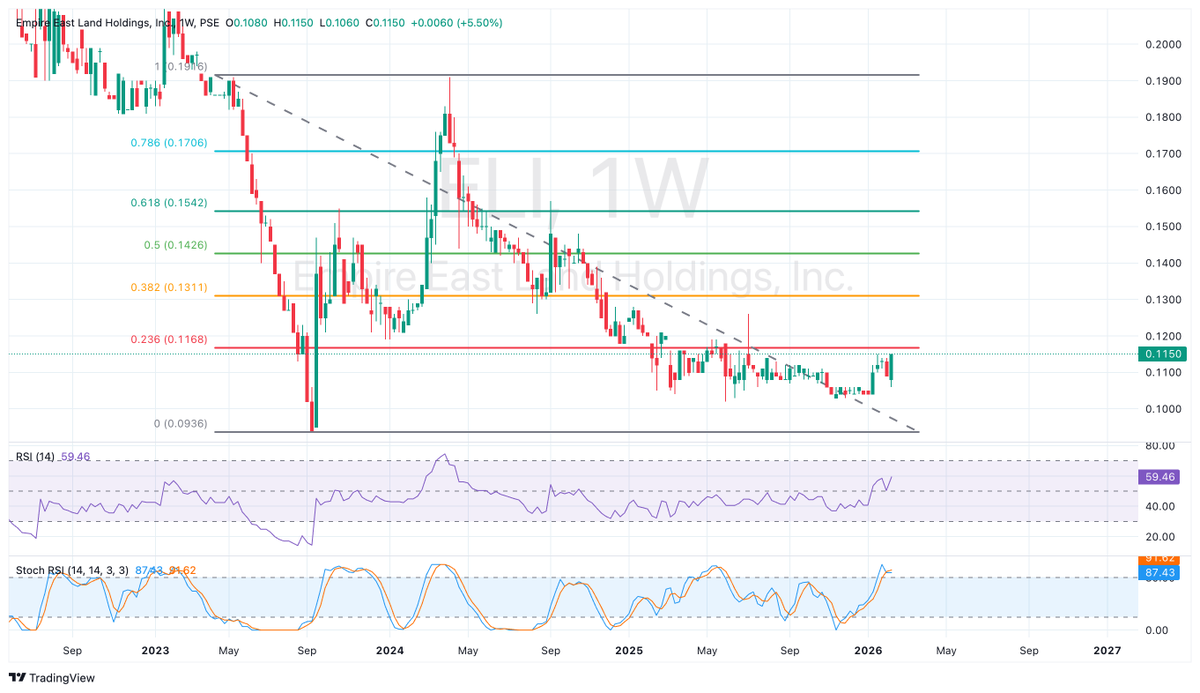Viewport: 1200px width, 693px height.
Task: Click the 2025 time axis label
Action: pyautogui.click(x=628, y=649)
